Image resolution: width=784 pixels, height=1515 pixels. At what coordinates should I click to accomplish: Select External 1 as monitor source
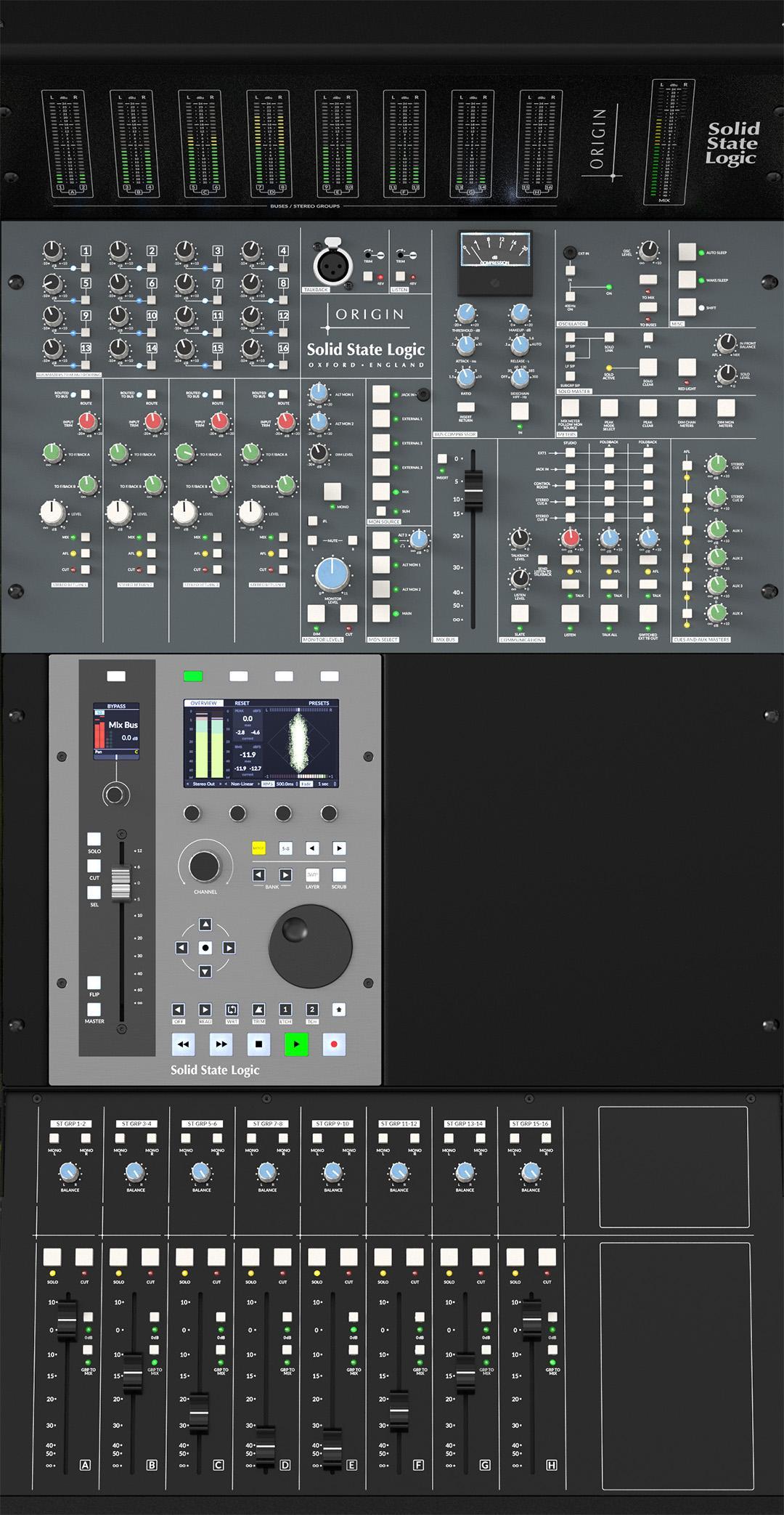coord(381,418)
